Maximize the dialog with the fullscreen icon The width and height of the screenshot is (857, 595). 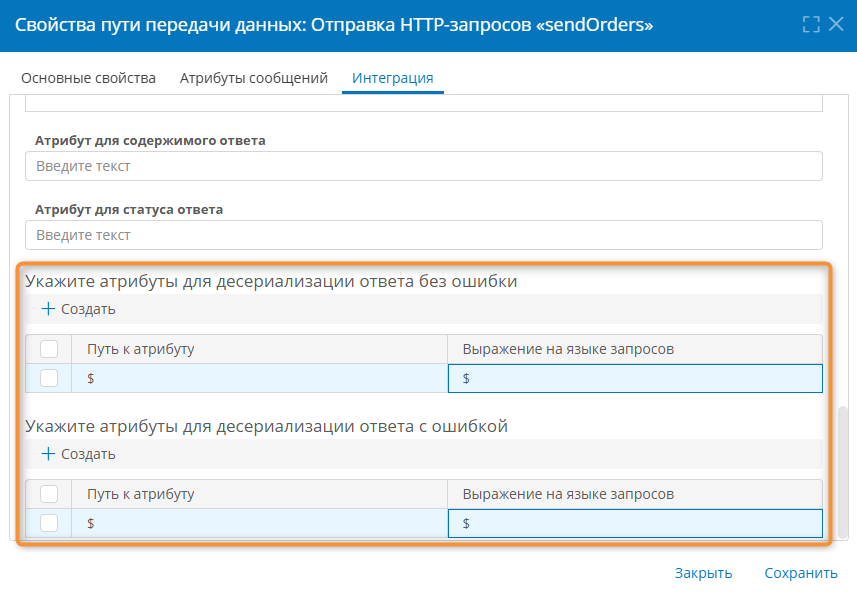811,24
